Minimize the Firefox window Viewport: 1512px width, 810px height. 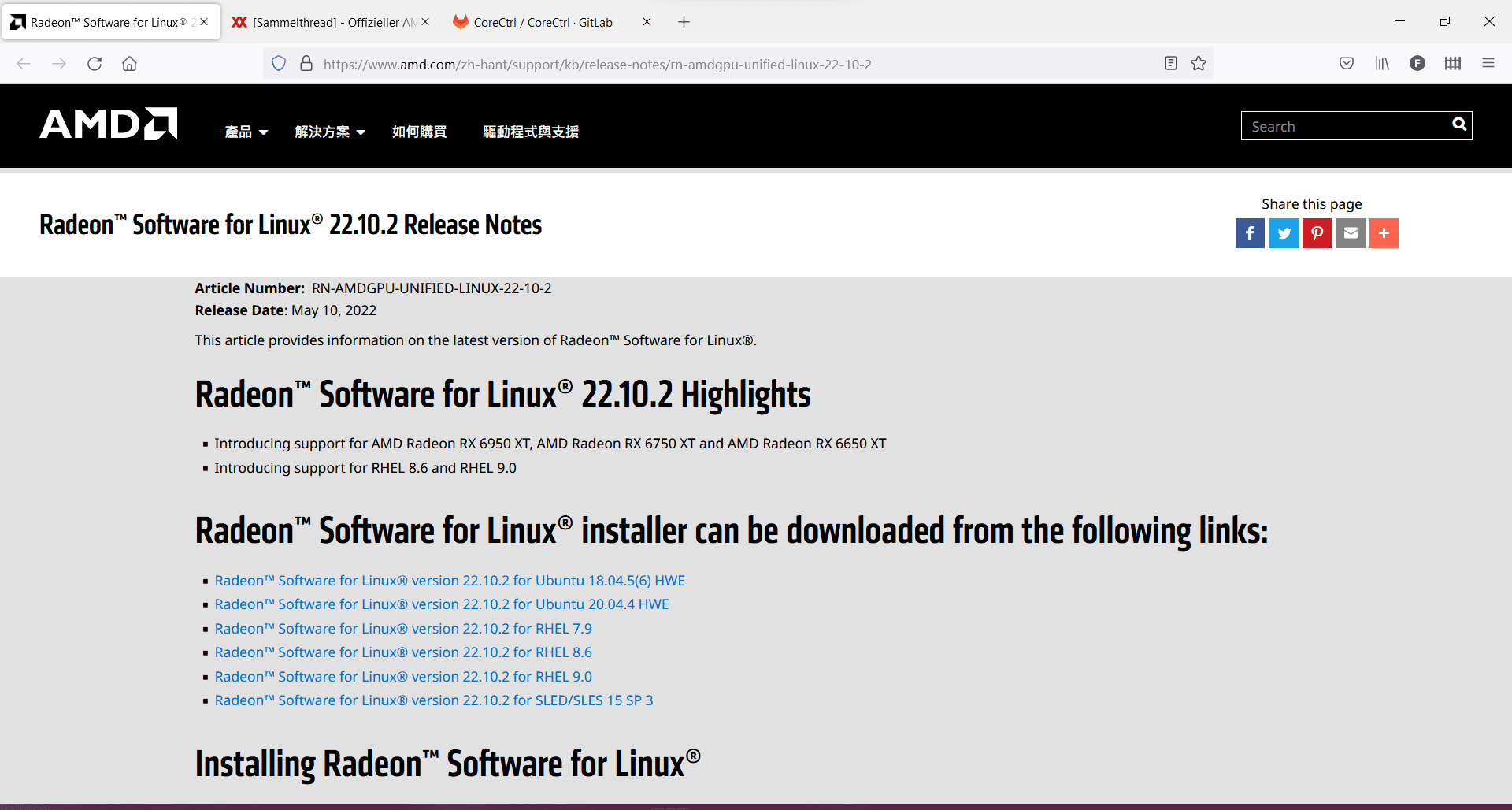(1400, 21)
